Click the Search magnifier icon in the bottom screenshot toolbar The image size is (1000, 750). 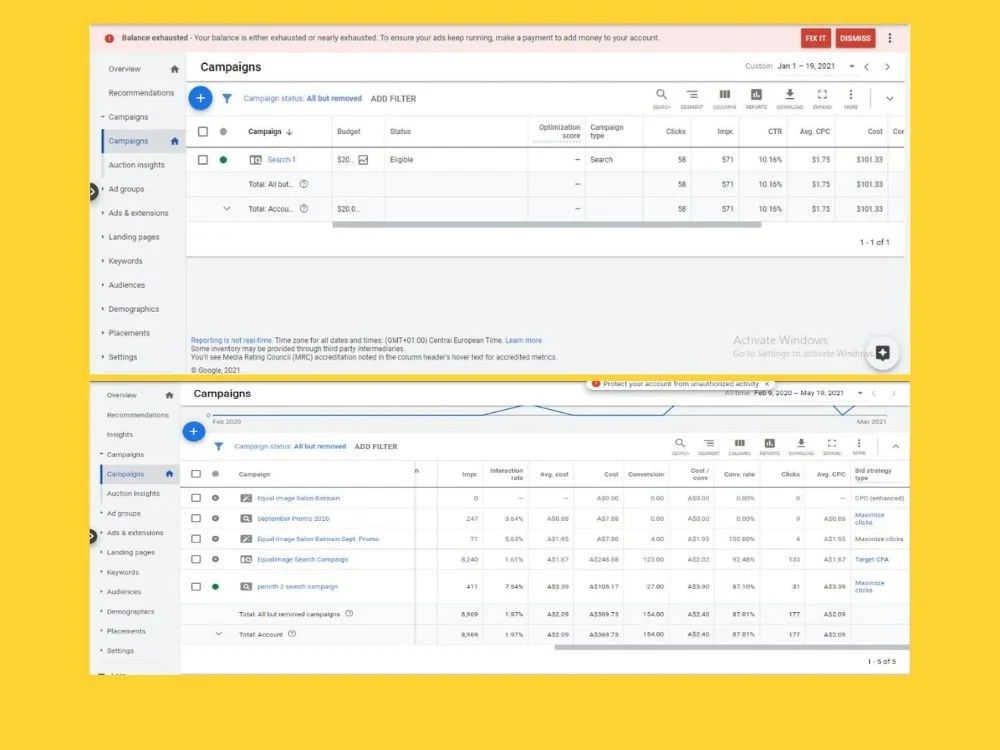[680, 443]
